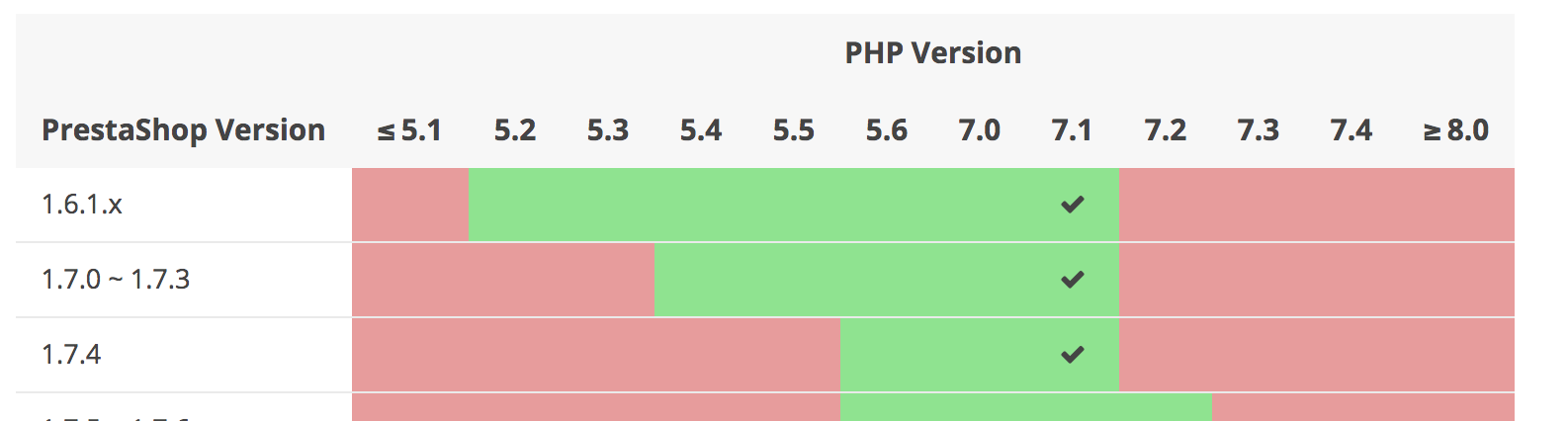Select the ≤ 5.1 column header
1568x421 pixels.
[x=409, y=129]
